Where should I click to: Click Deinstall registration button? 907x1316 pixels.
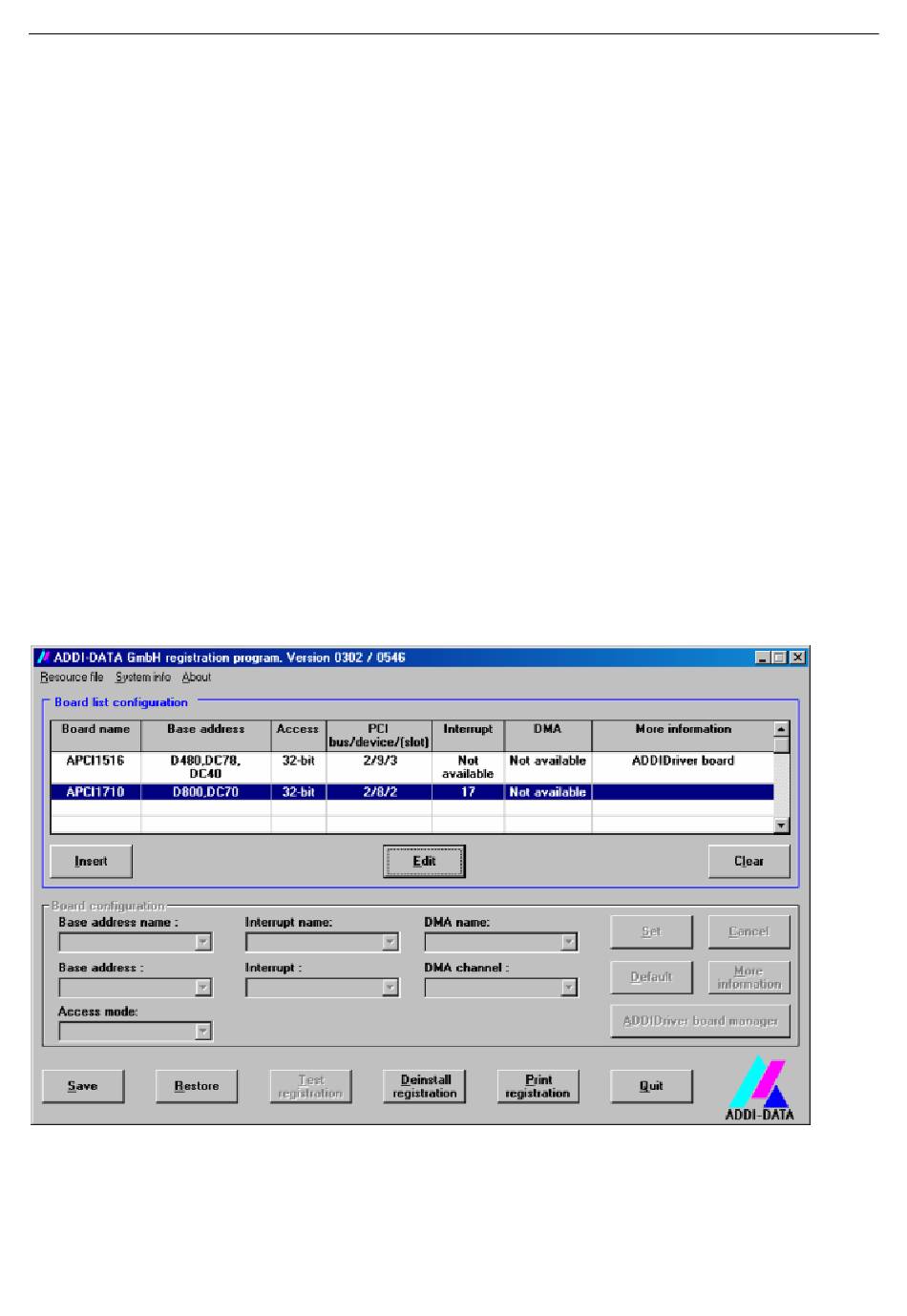425,1086
